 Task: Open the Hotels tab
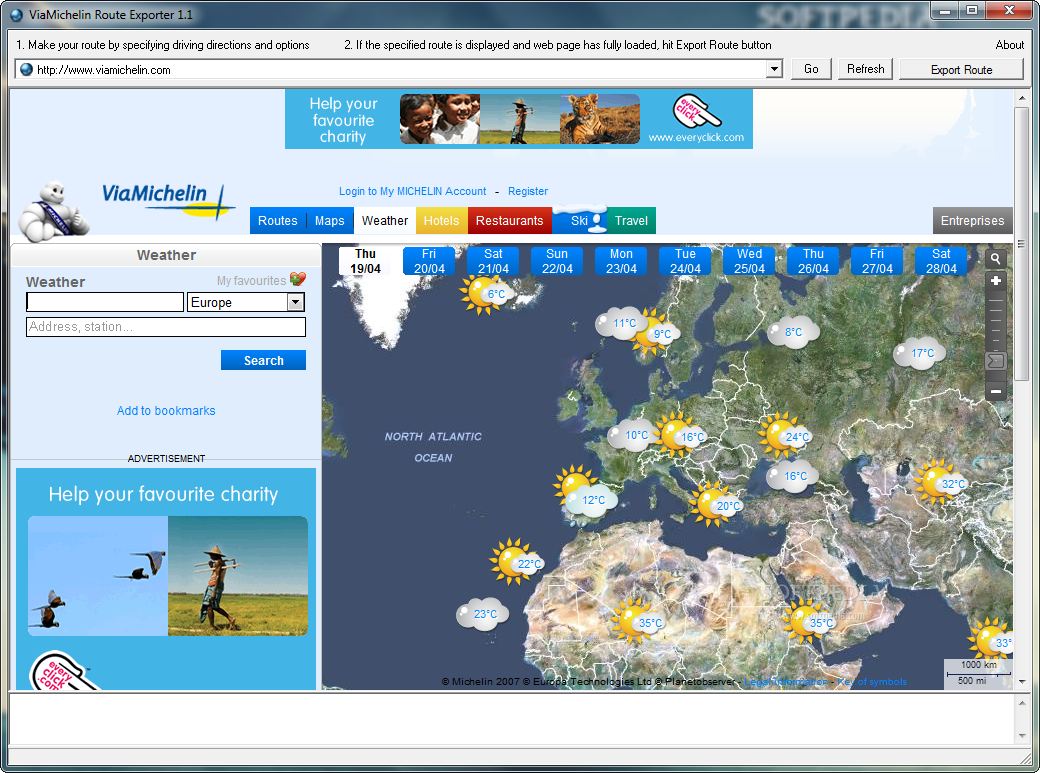[x=442, y=221]
